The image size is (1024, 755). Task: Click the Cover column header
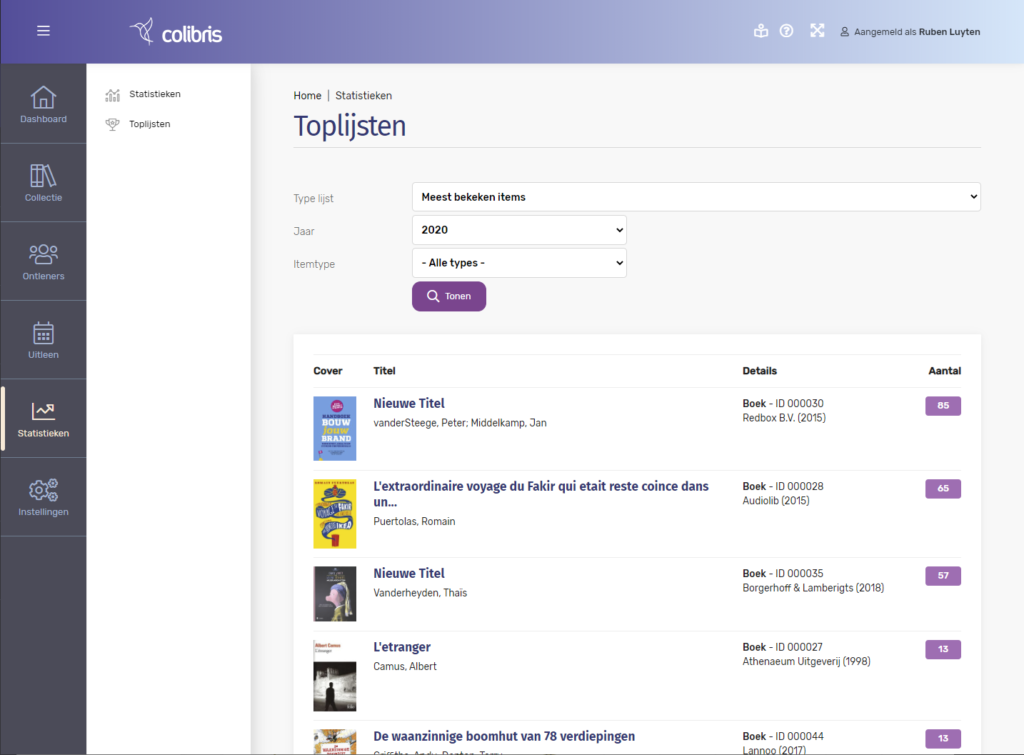(x=328, y=371)
